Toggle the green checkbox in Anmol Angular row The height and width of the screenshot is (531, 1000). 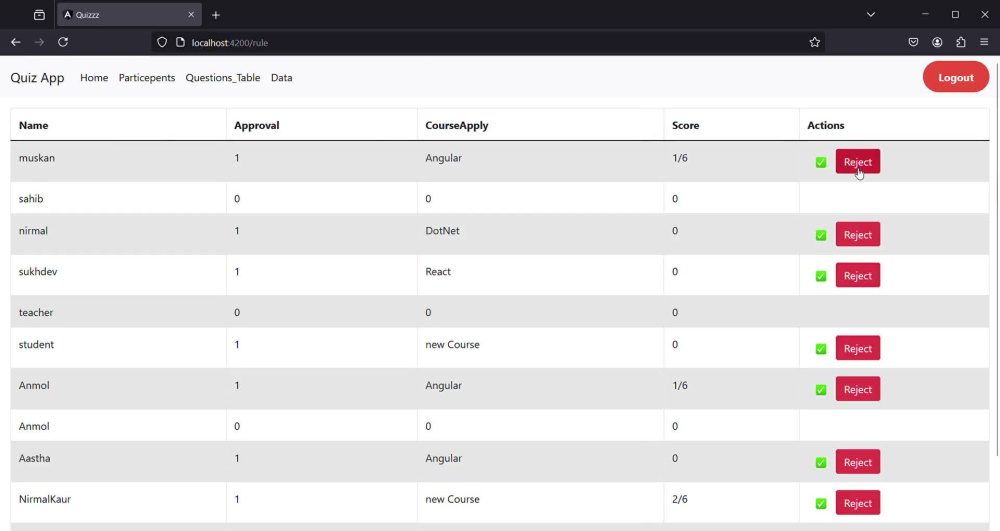[821, 389]
